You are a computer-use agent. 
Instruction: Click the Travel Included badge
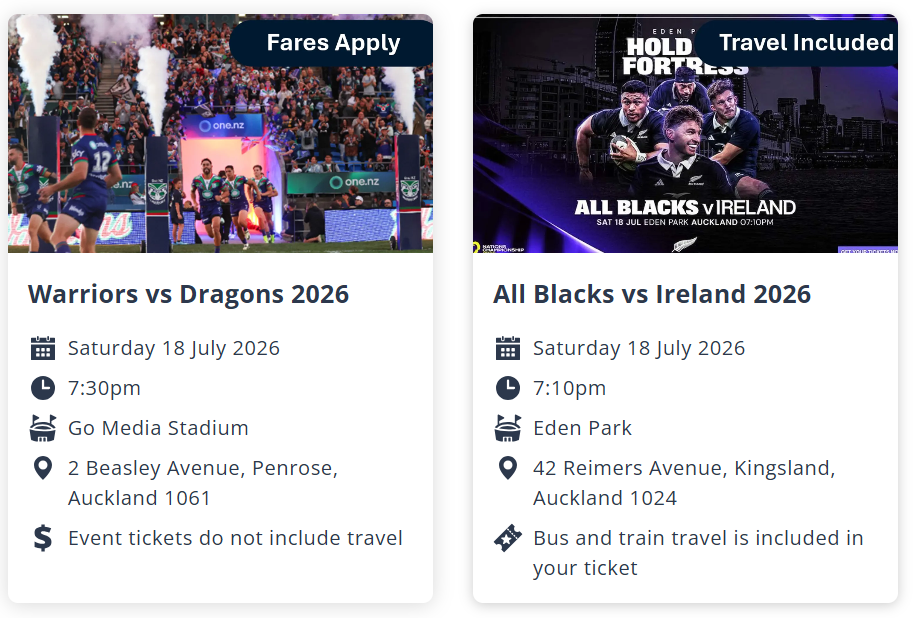pyautogui.click(x=797, y=43)
